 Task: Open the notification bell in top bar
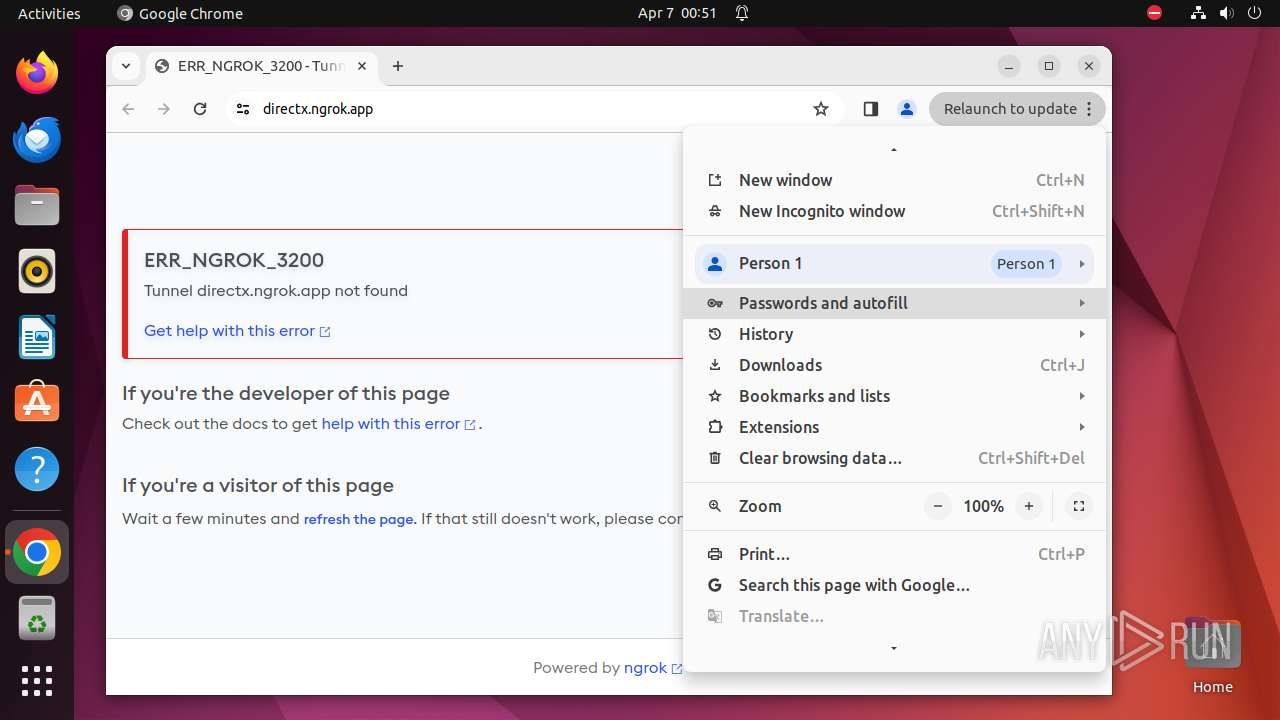click(742, 13)
